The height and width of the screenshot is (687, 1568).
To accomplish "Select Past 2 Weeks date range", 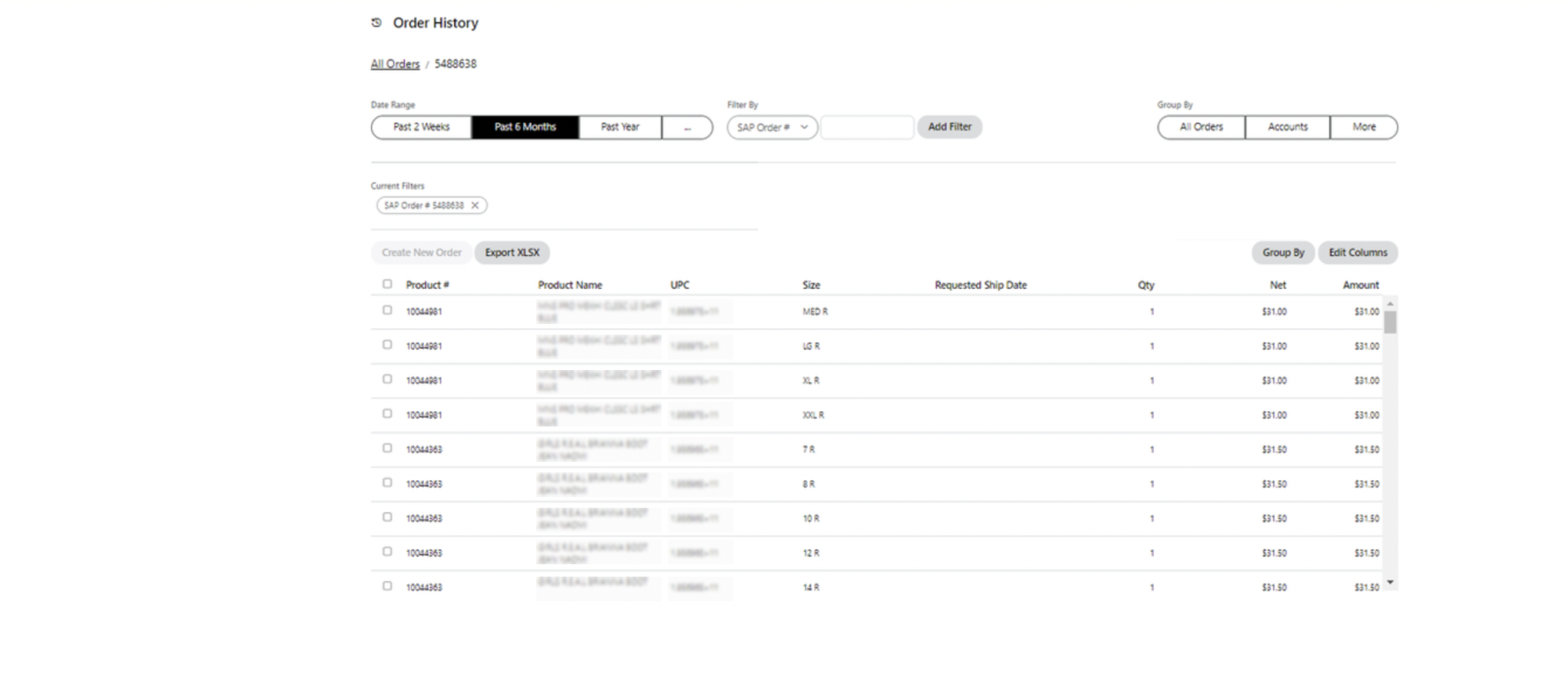I will tap(421, 127).
